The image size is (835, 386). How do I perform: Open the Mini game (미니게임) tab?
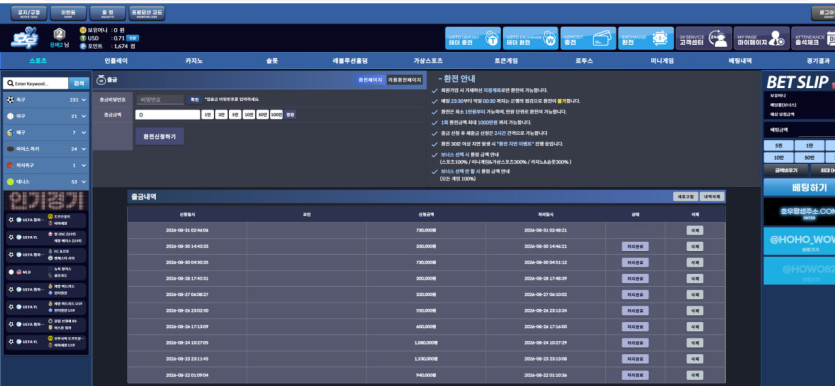662,61
